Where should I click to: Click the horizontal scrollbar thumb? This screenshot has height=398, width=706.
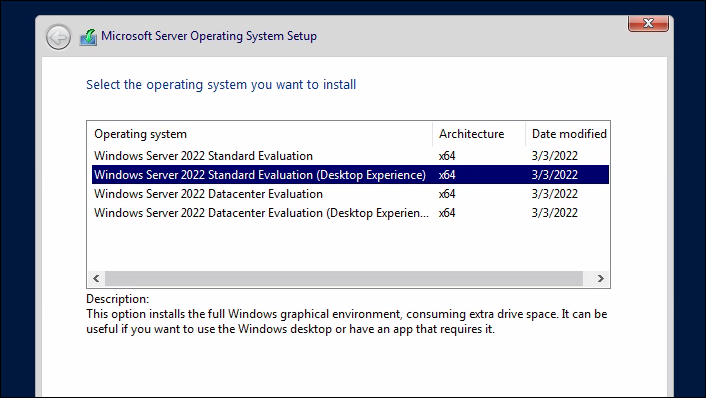click(344, 278)
